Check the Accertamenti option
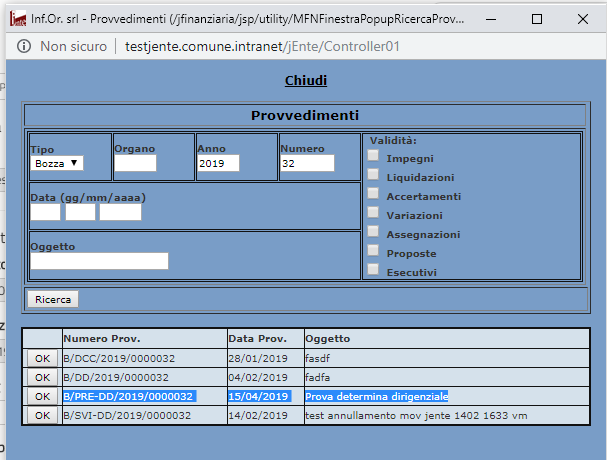 (x=373, y=194)
